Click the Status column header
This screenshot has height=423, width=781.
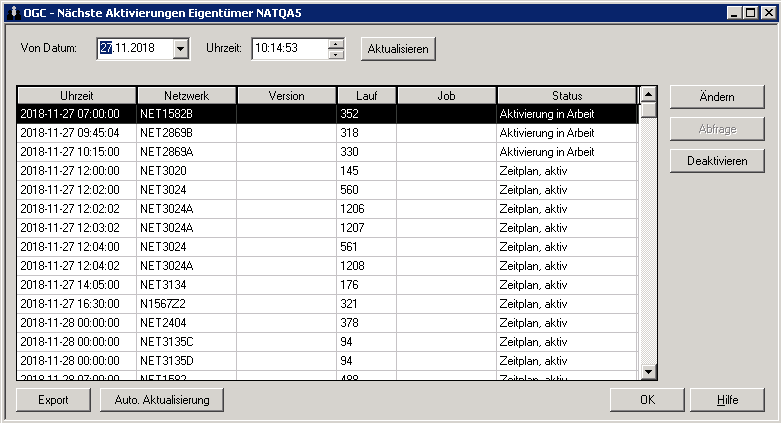(x=566, y=95)
